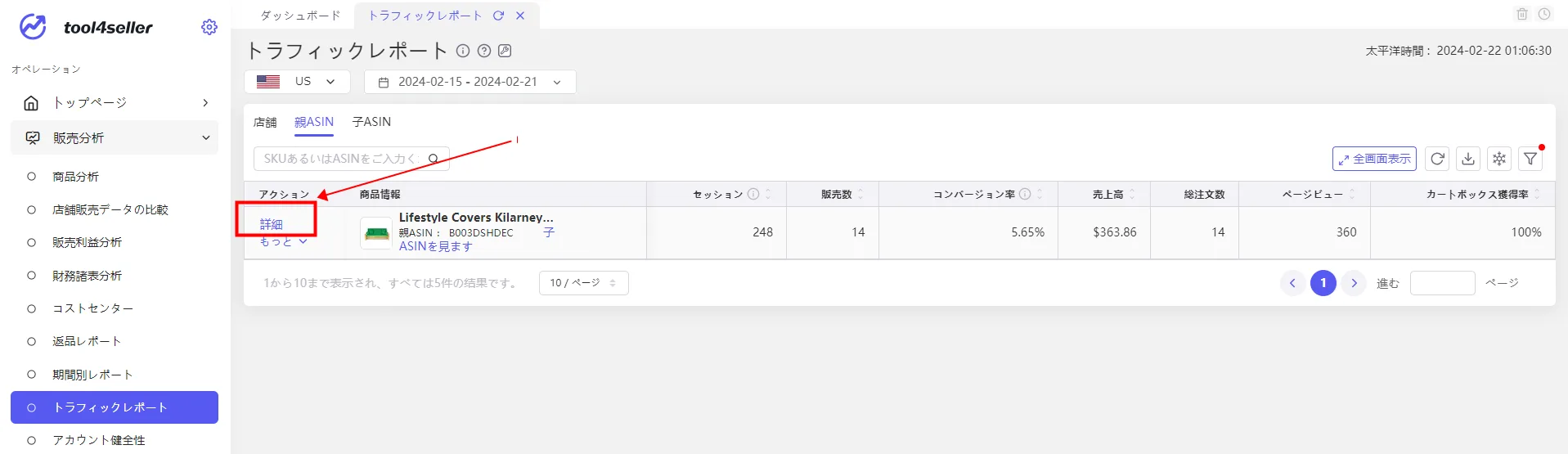Go to previous page arrow
This screenshot has width=1568, height=454.
point(1292,283)
